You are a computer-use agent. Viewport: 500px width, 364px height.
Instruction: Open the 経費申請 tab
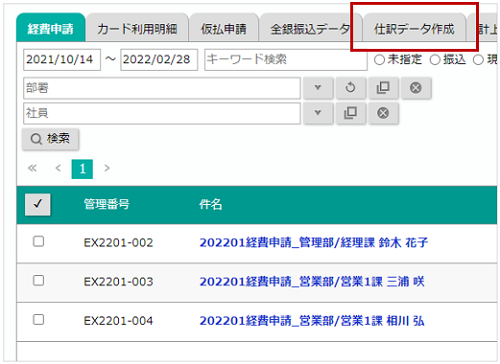(x=51, y=29)
